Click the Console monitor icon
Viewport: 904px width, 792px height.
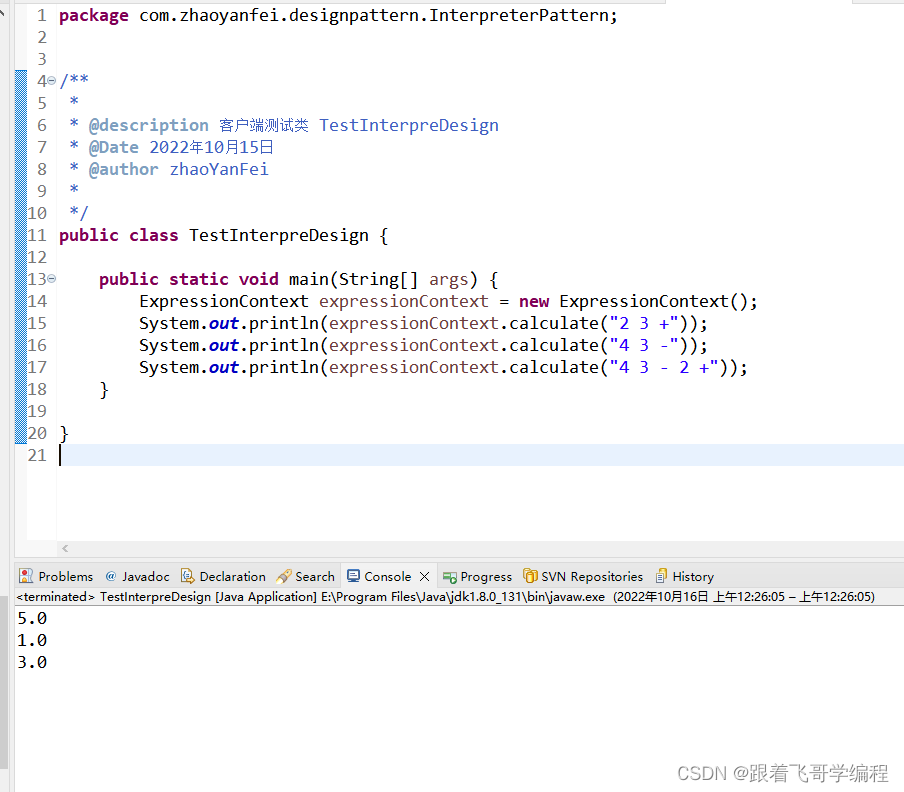[353, 576]
